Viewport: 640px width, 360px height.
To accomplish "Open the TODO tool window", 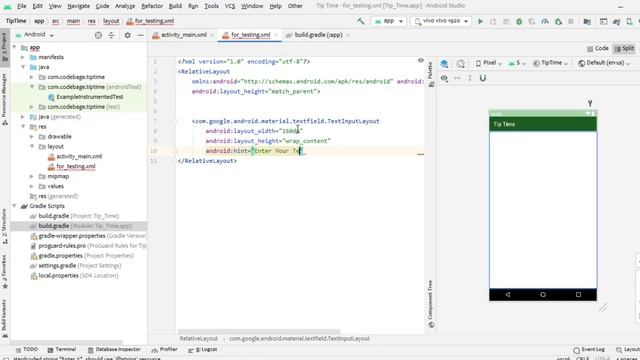I will [27, 350].
